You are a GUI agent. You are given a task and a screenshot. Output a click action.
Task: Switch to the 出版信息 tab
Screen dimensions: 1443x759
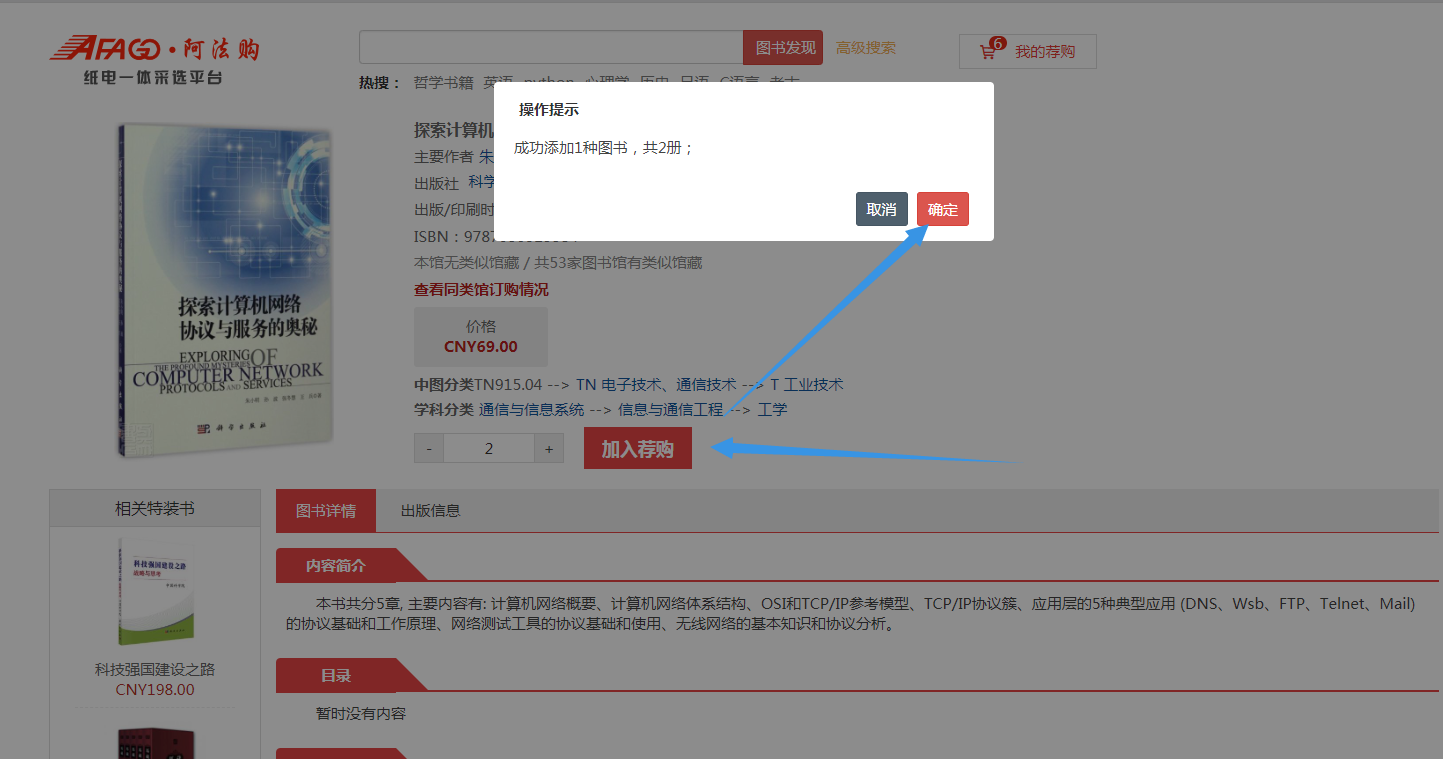pyautogui.click(x=430, y=511)
